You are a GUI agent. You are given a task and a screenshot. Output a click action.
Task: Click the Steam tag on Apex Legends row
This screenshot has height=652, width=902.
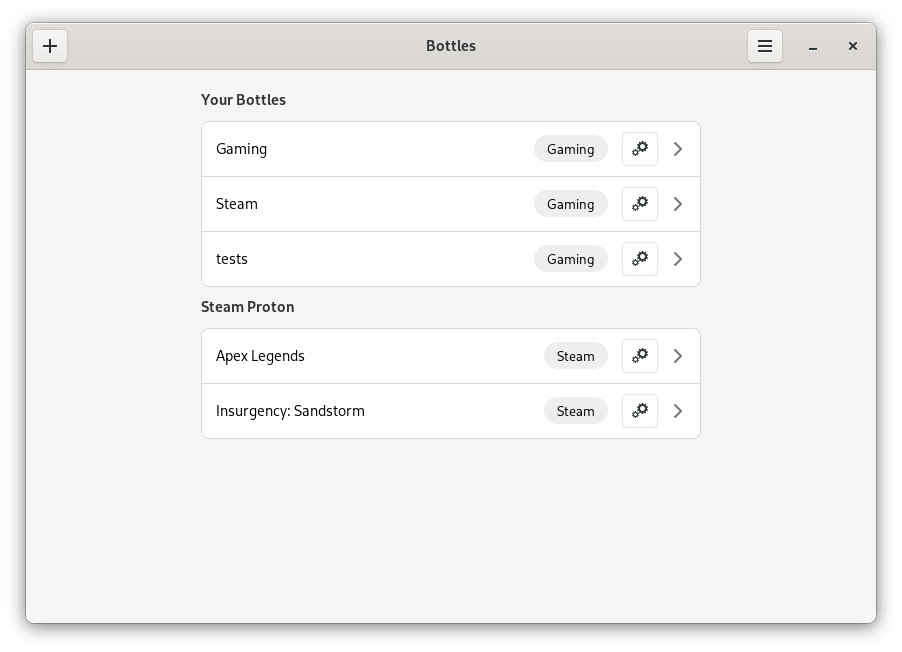pyautogui.click(x=575, y=356)
